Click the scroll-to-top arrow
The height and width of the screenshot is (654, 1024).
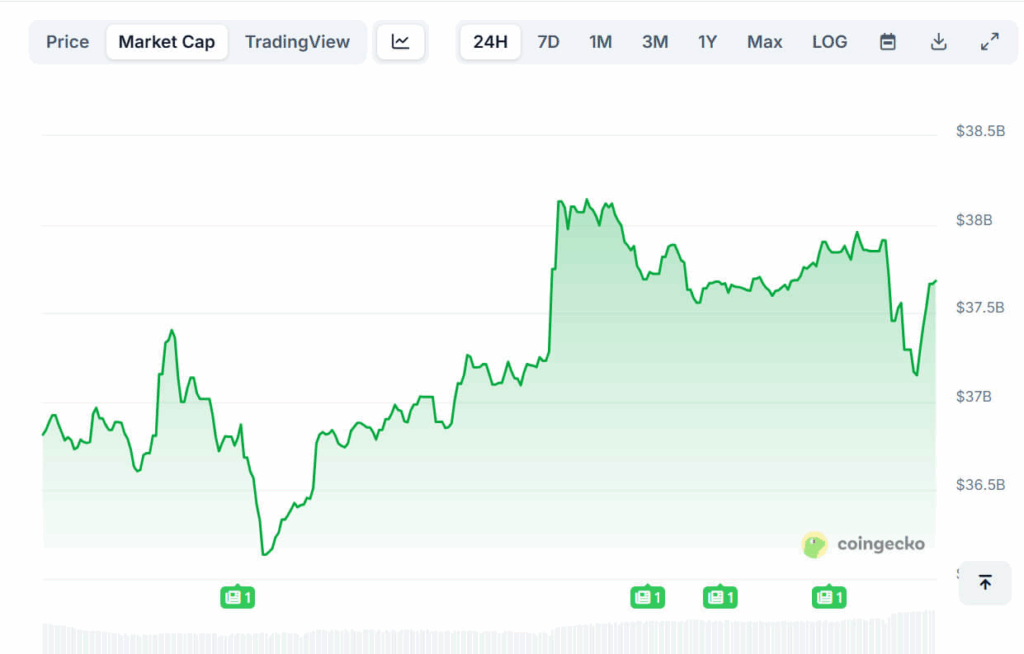984,583
